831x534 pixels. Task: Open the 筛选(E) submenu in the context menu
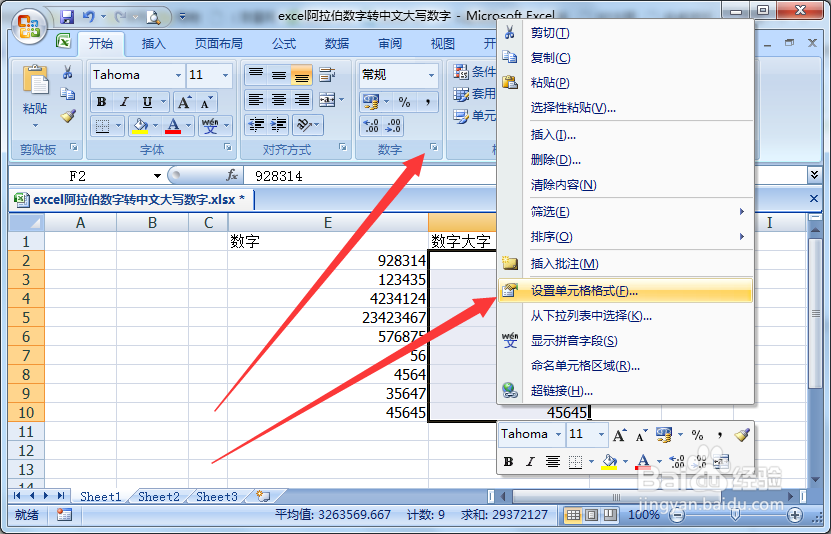click(625, 212)
